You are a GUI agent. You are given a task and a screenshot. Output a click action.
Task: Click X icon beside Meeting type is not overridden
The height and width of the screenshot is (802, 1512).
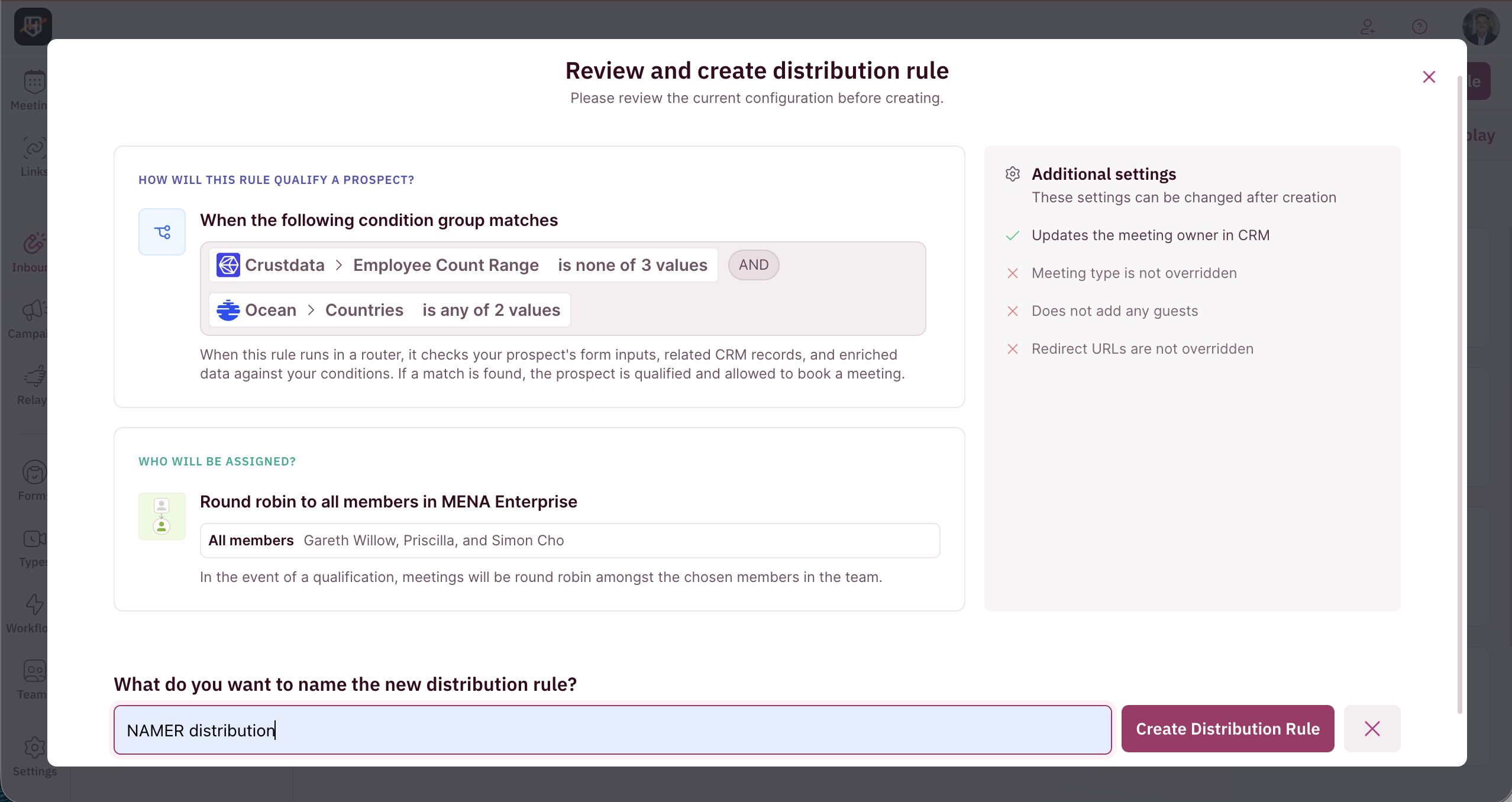pyautogui.click(x=1013, y=273)
